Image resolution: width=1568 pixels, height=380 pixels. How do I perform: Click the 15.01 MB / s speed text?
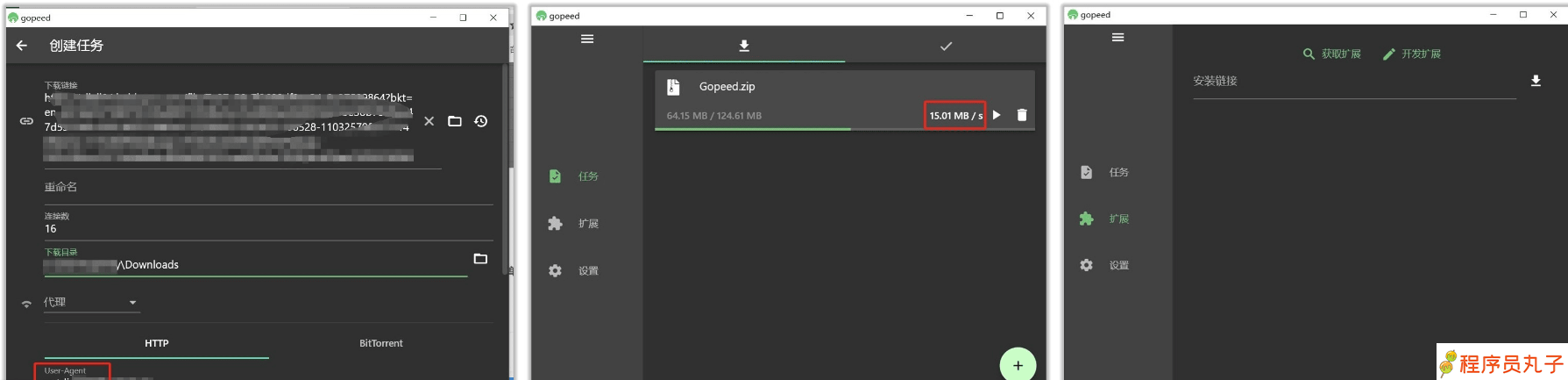[x=955, y=116]
